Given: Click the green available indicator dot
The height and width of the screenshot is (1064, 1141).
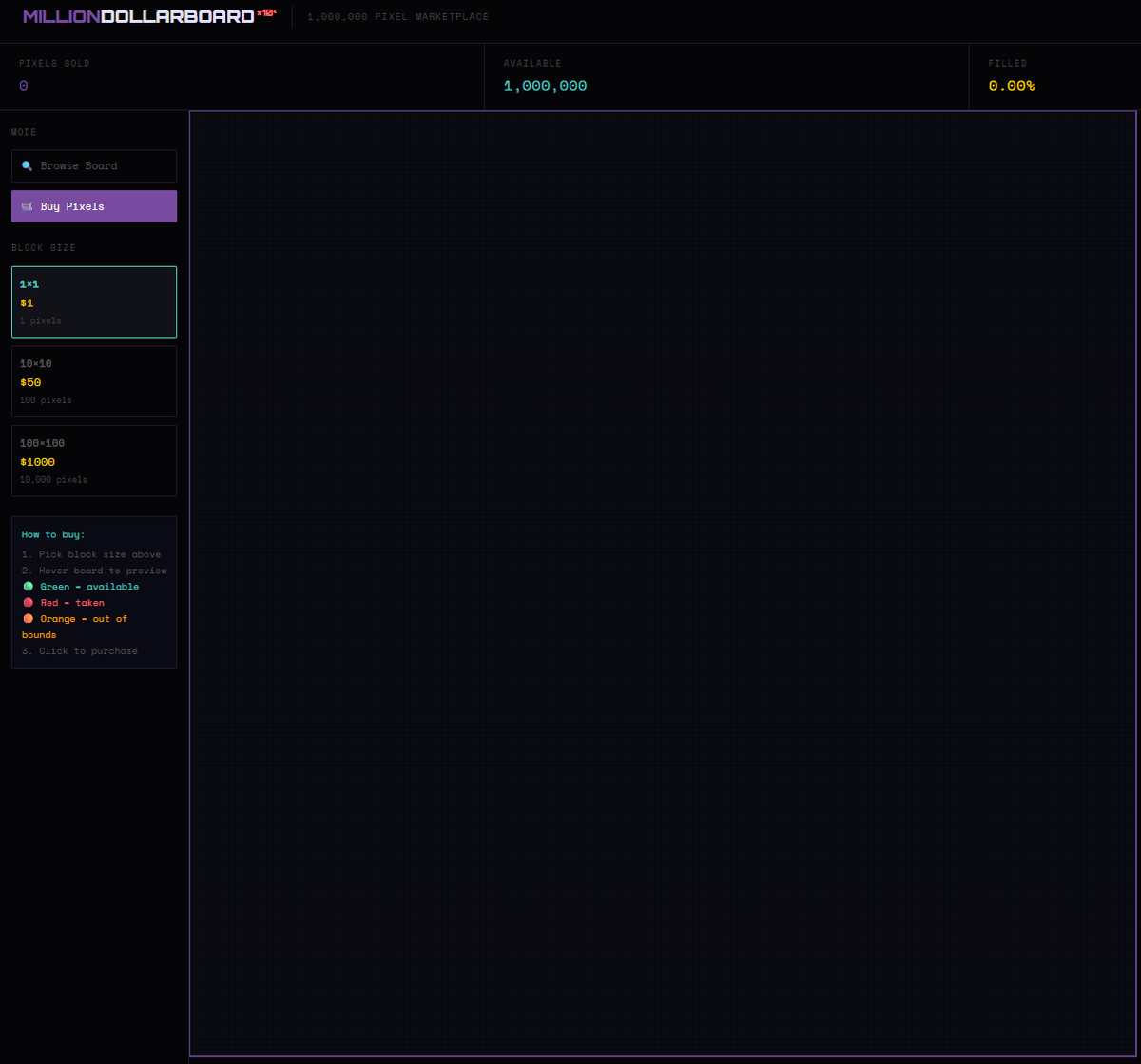Looking at the screenshot, I should pyautogui.click(x=28, y=586).
